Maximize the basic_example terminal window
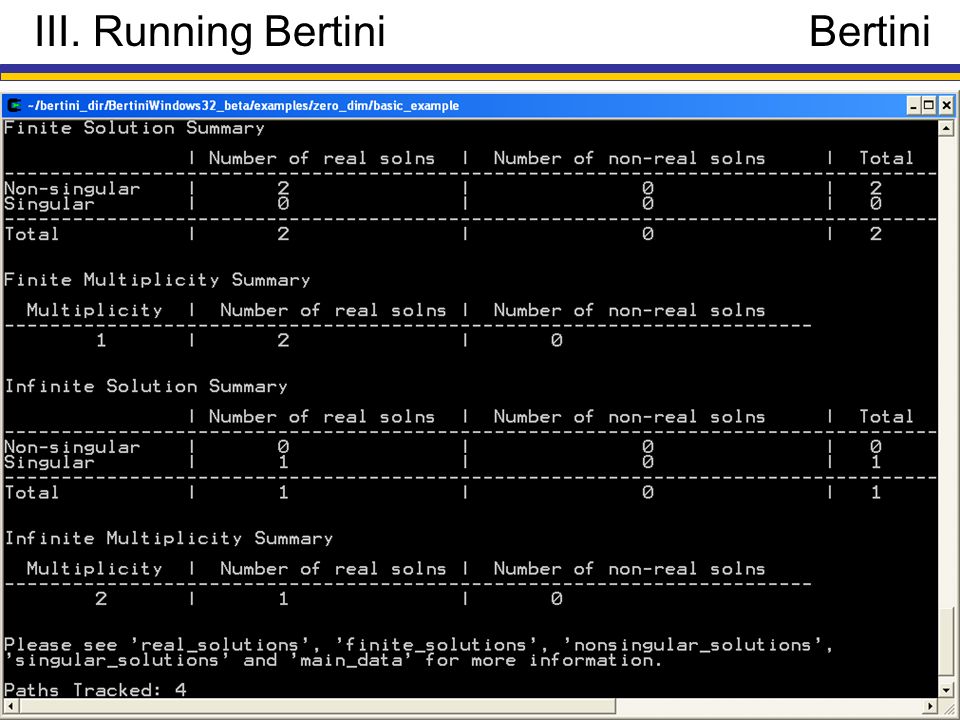The image size is (960, 720). [x=929, y=105]
